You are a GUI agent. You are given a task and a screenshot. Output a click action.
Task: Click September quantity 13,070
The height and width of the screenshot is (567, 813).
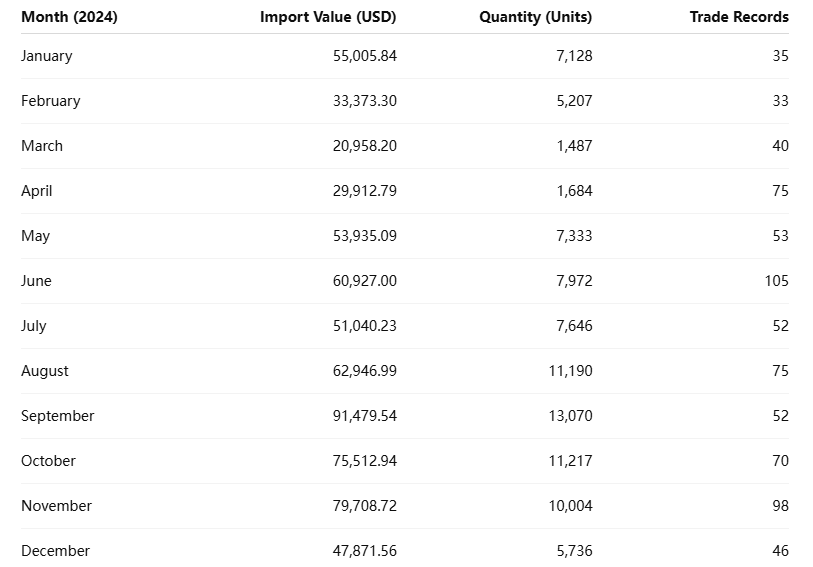pyautogui.click(x=570, y=416)
